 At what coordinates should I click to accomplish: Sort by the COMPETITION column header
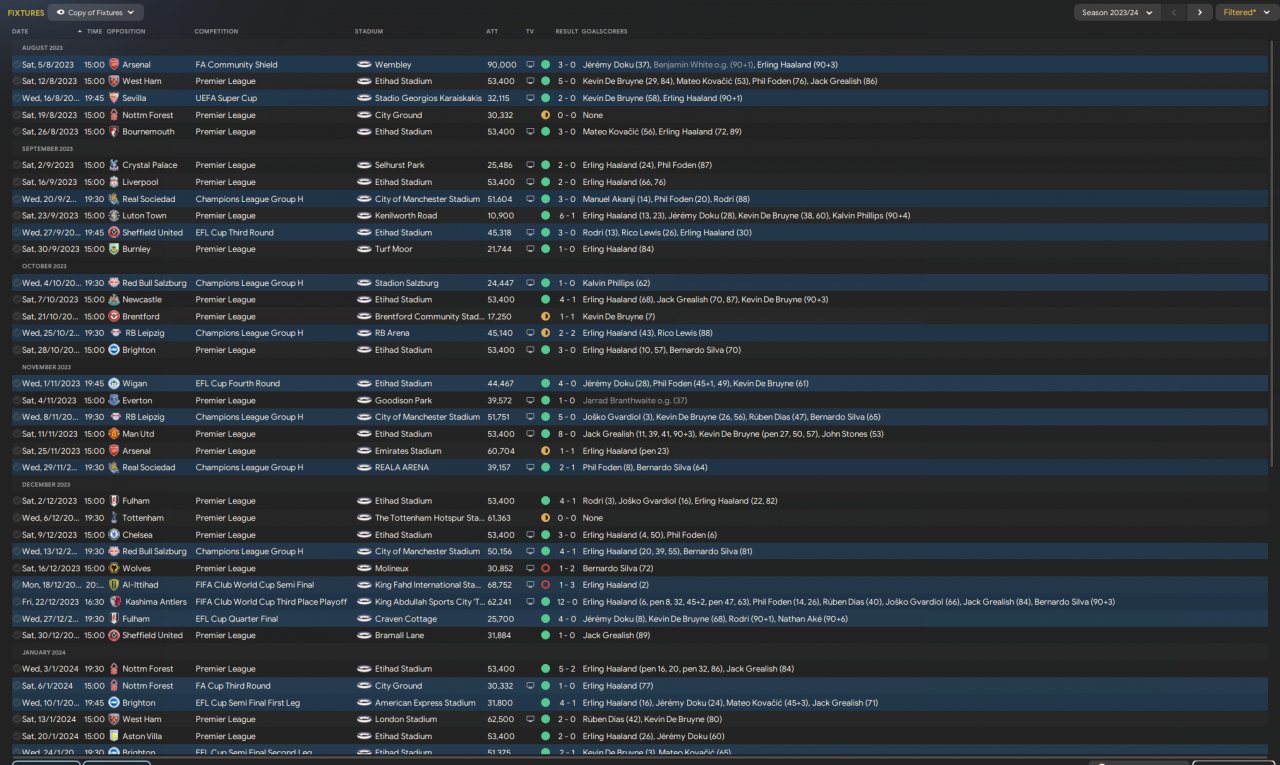tap(216, 31)
